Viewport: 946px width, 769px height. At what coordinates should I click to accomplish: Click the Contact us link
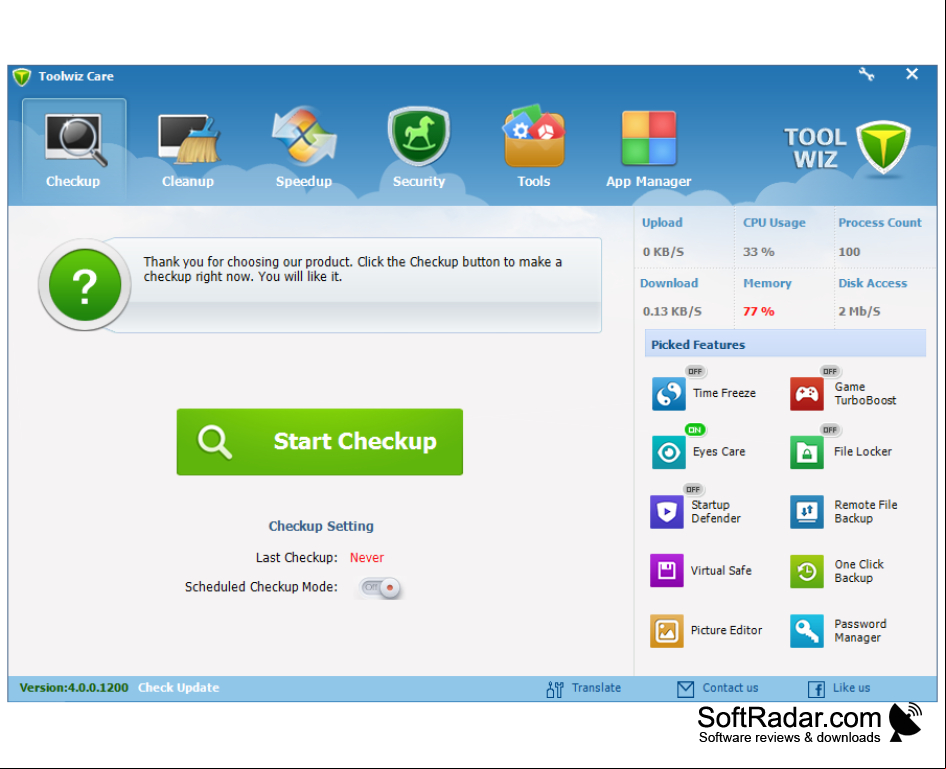730,688
